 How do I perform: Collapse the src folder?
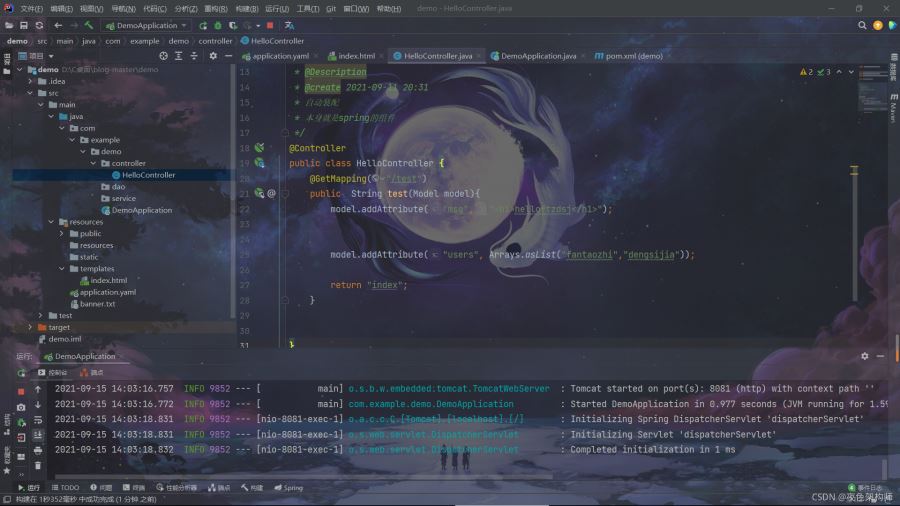(x=30, y=93)
